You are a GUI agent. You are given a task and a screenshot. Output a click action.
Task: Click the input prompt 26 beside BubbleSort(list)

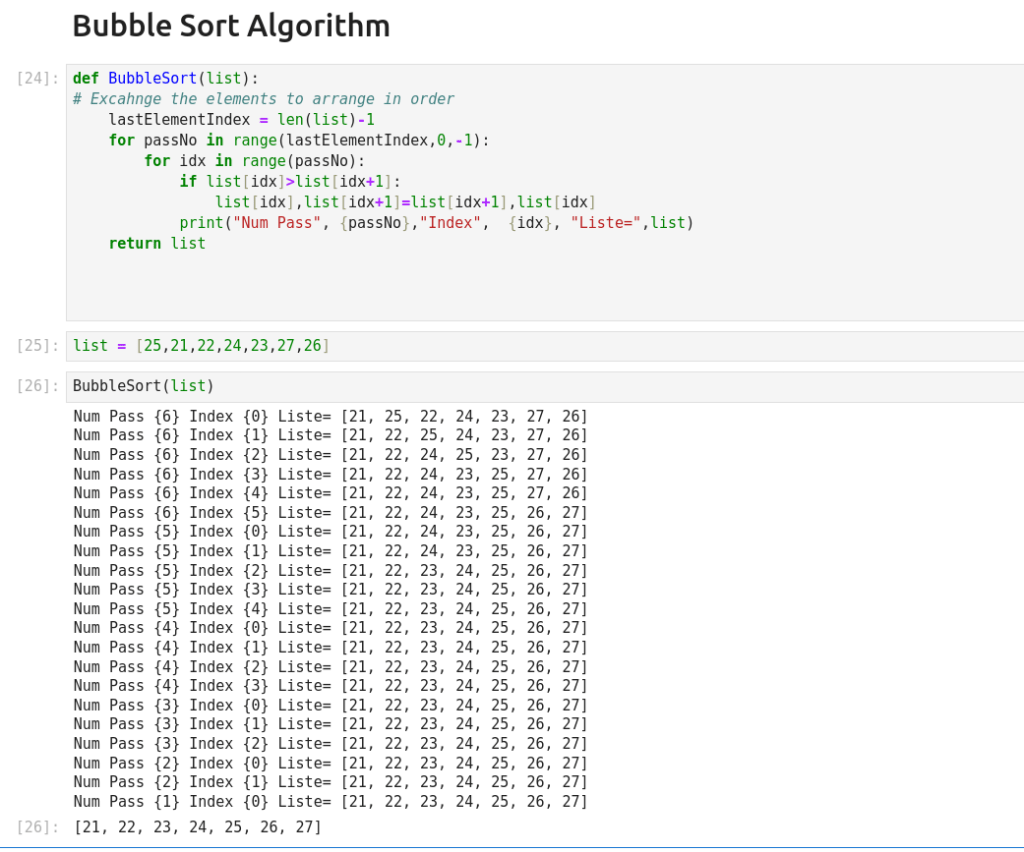[x=38, y=386]
